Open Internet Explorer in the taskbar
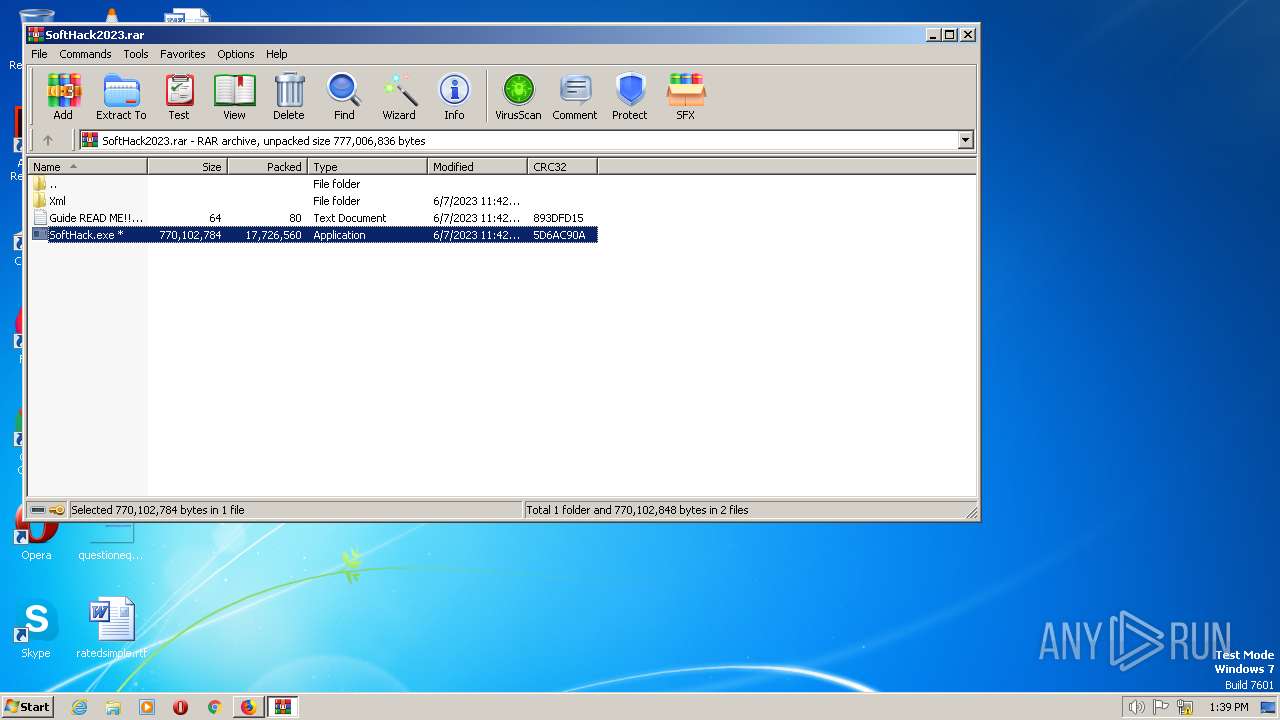The image size is (1280, 720). click(79, 707)
